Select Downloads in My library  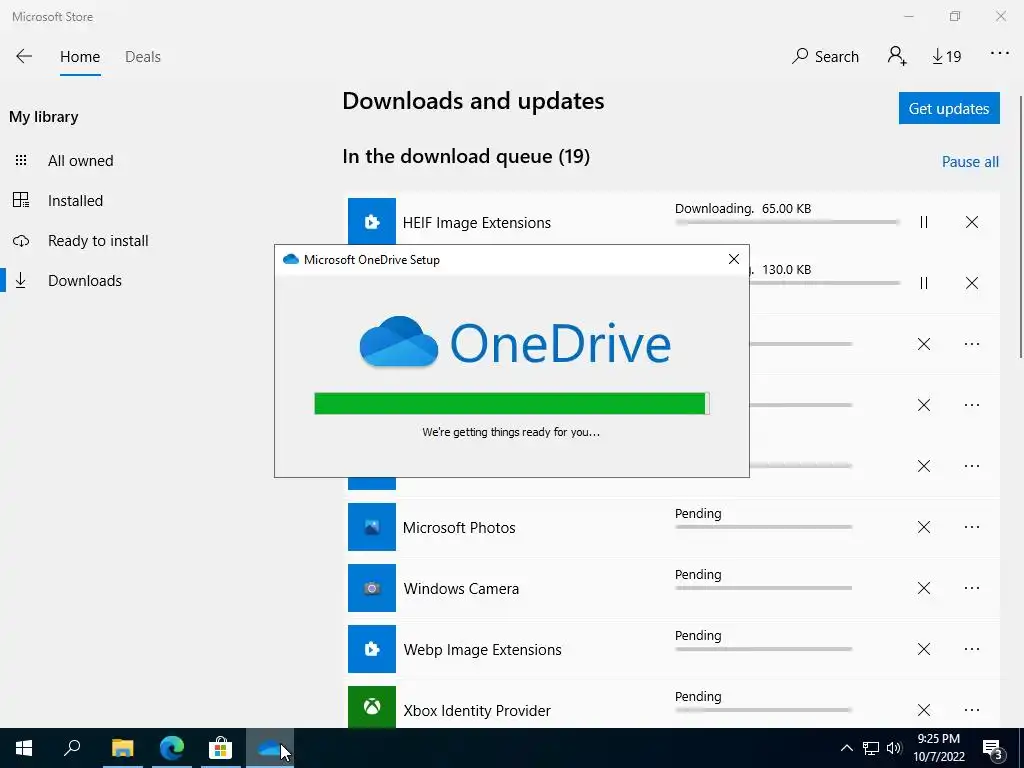85,281
